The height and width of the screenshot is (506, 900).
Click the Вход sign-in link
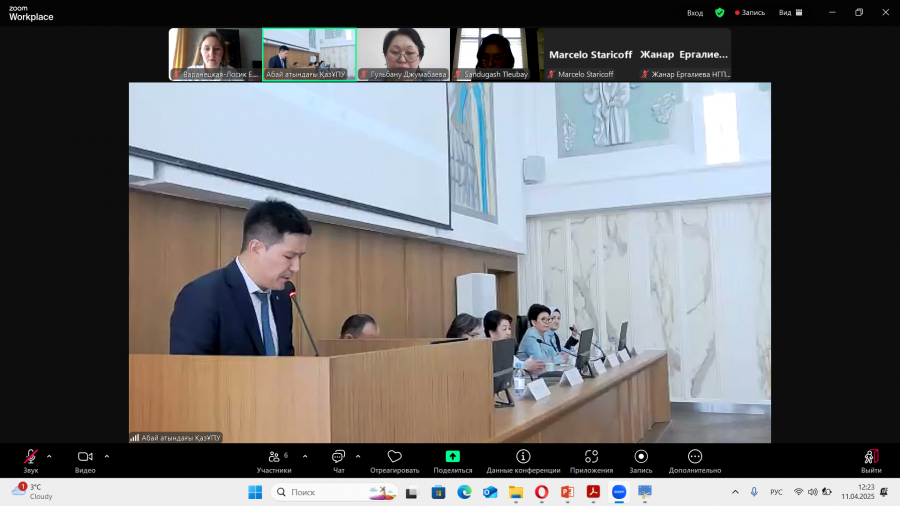(x=695, y=13)
